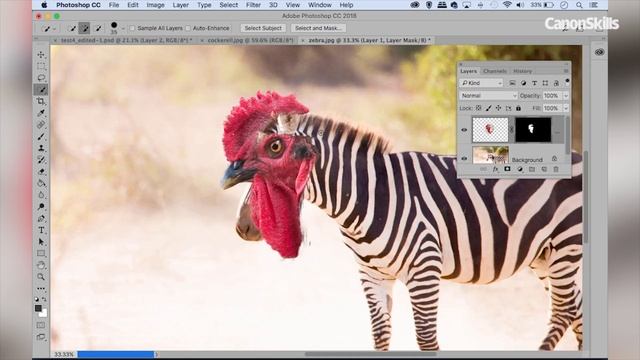Screen dimensions: 640x360
Task: Toggle lock transparent pixels
Action: (x=478, y=108)
